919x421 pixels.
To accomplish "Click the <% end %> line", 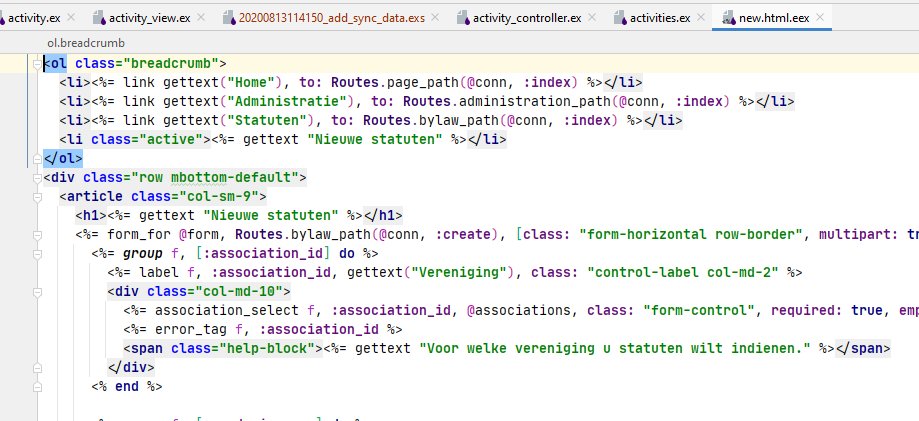I will pyautogui.click(x=127, y=386).
